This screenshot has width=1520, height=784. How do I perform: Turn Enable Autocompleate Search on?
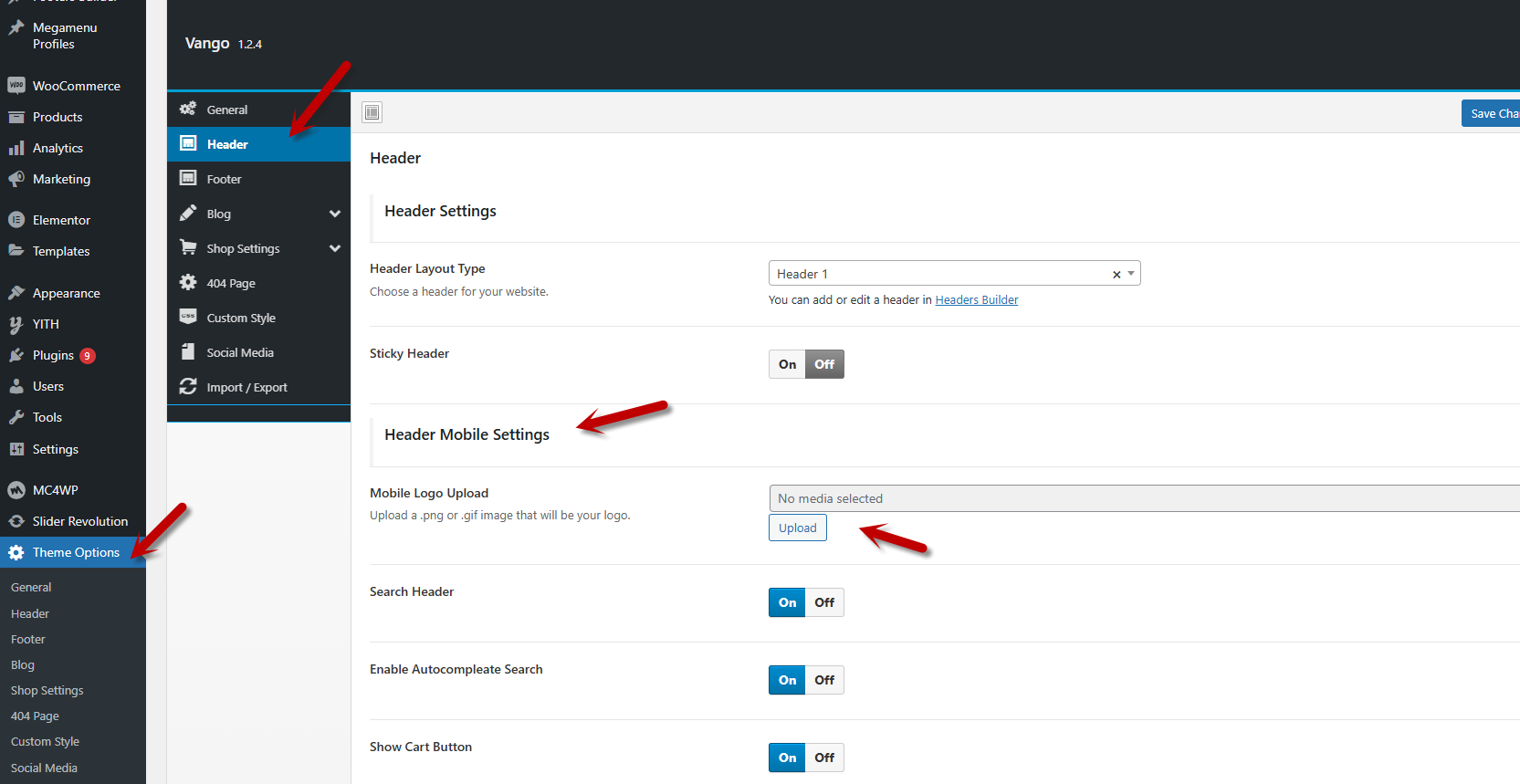point(787,680)
